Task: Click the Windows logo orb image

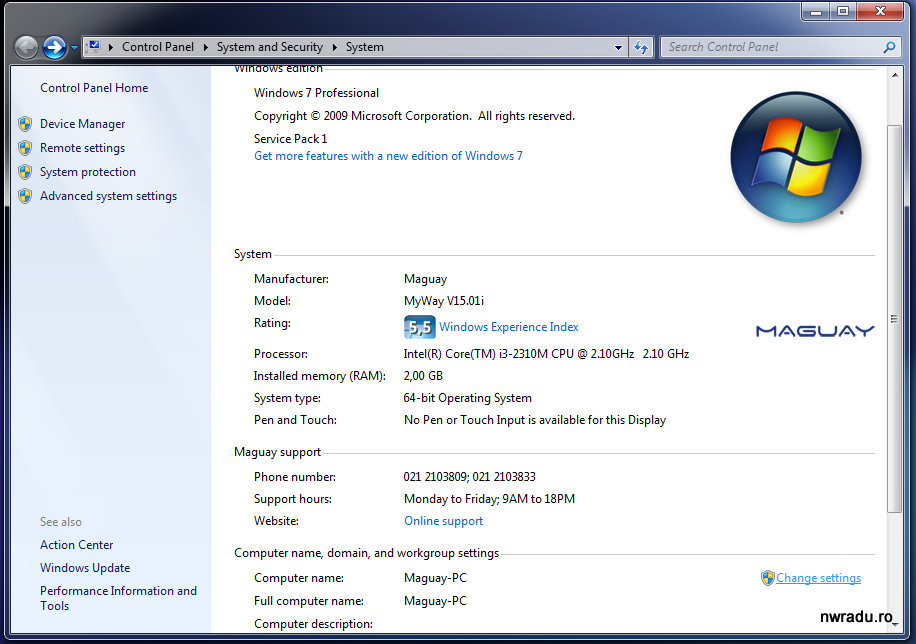Action: click(796, 157)
